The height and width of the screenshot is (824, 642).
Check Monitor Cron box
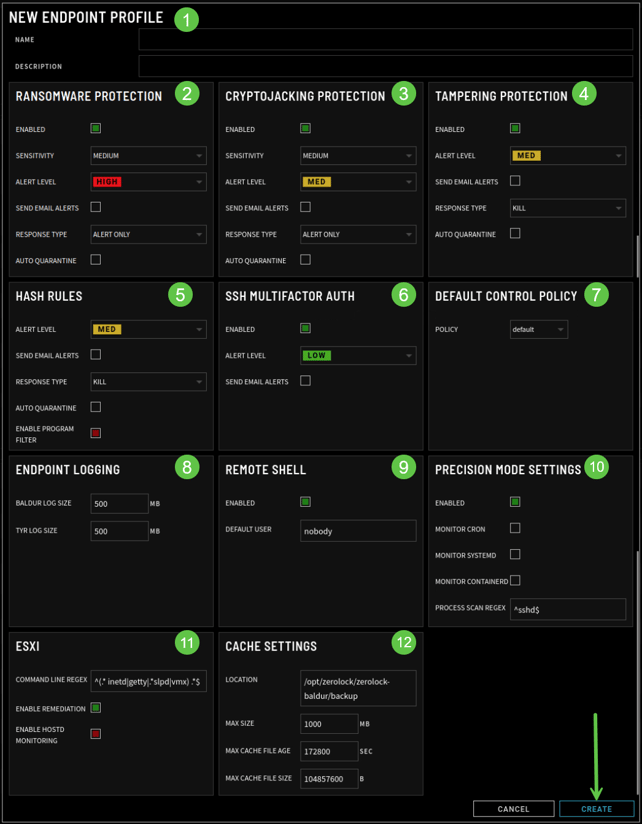click(x=515, y=528)
